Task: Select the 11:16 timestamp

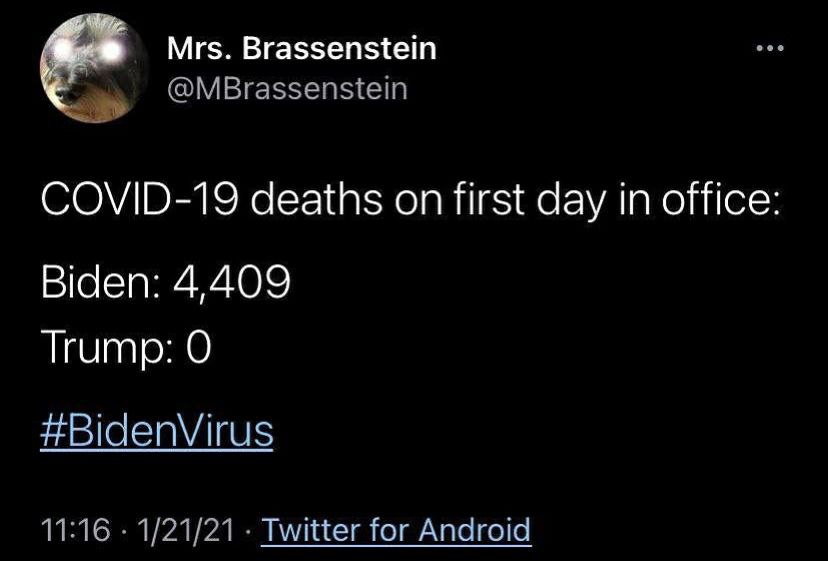Action: [x=76, y=530]
